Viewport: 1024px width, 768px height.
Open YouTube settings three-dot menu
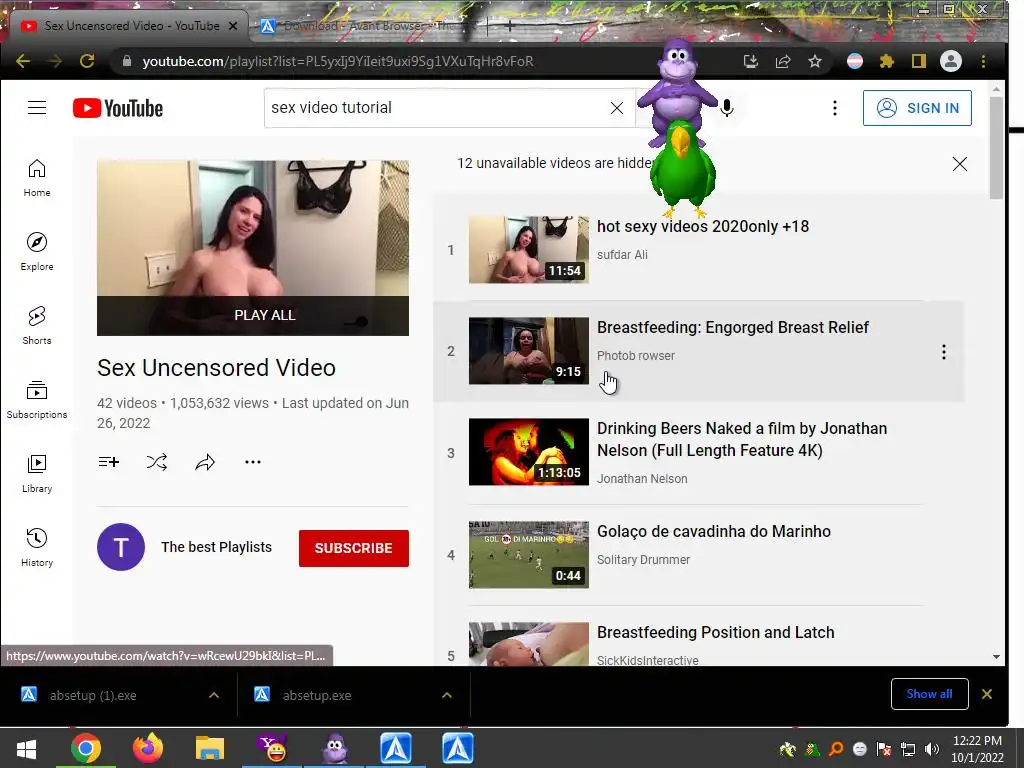(835, 108)
